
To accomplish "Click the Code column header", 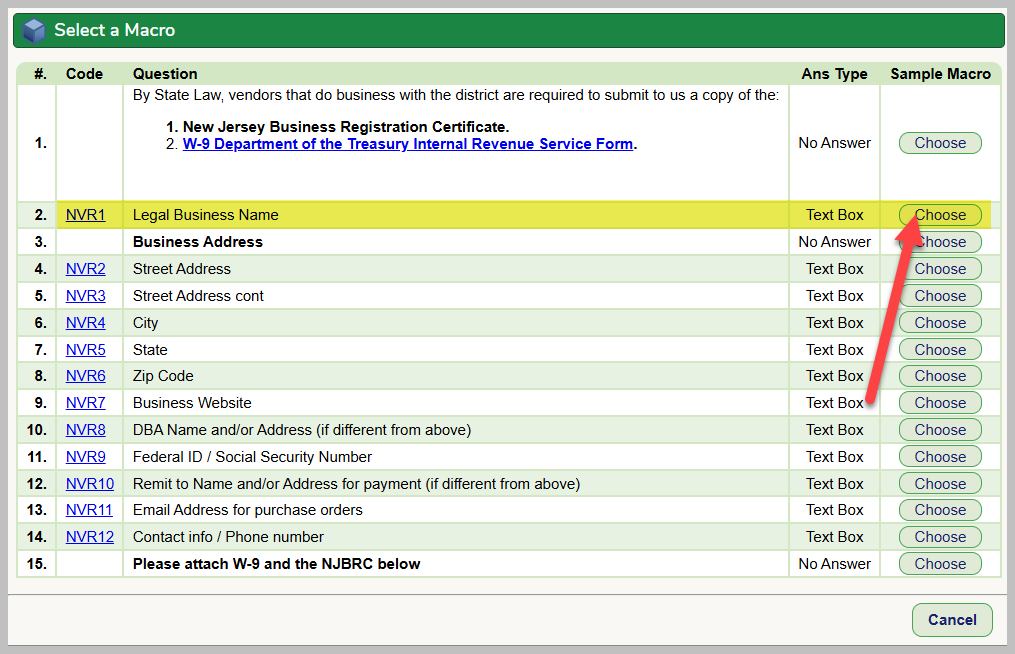I will pyautogui.click(x=84, y=74).
